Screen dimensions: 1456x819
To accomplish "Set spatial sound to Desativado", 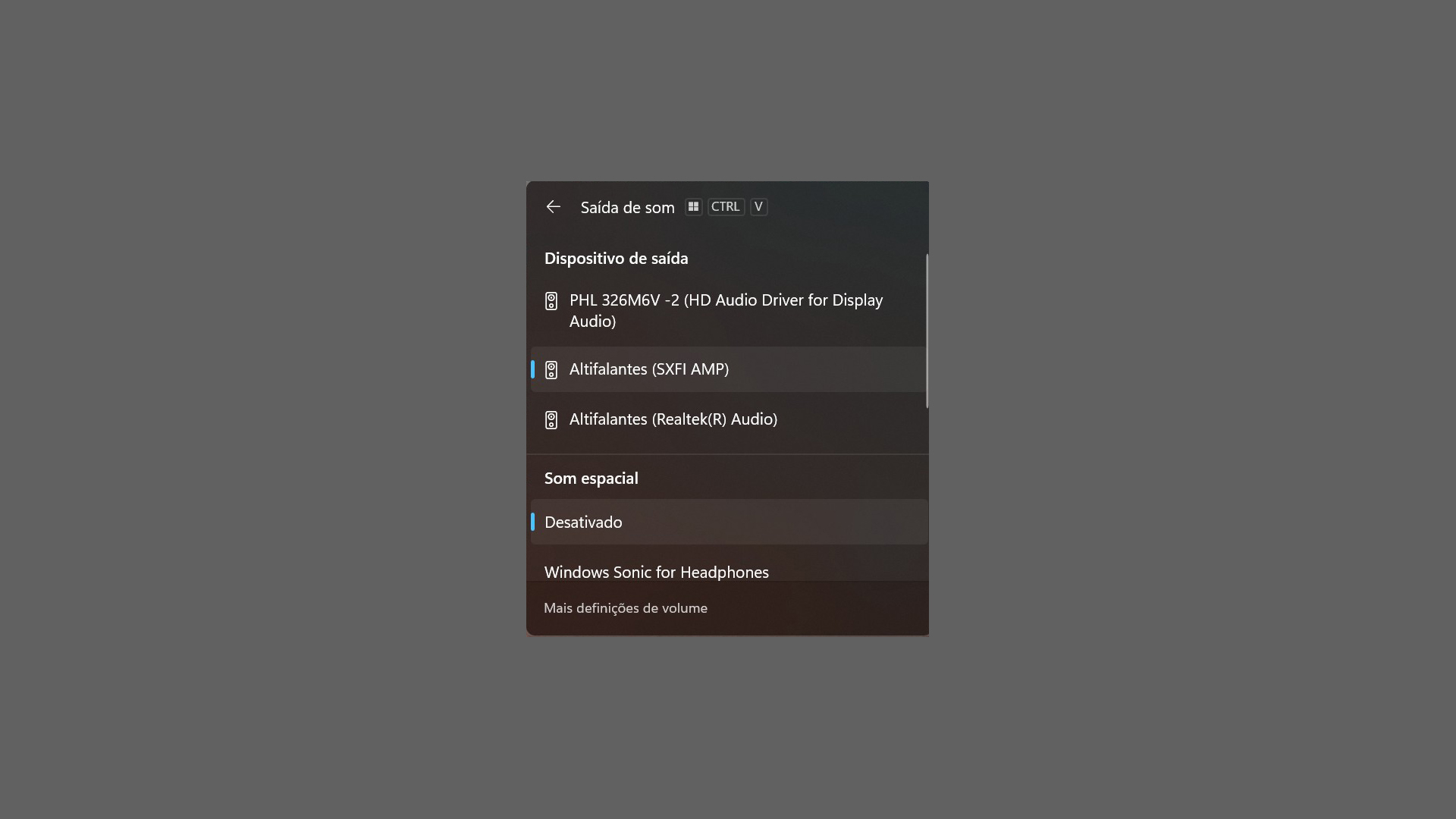I will [x=583, y=522].
